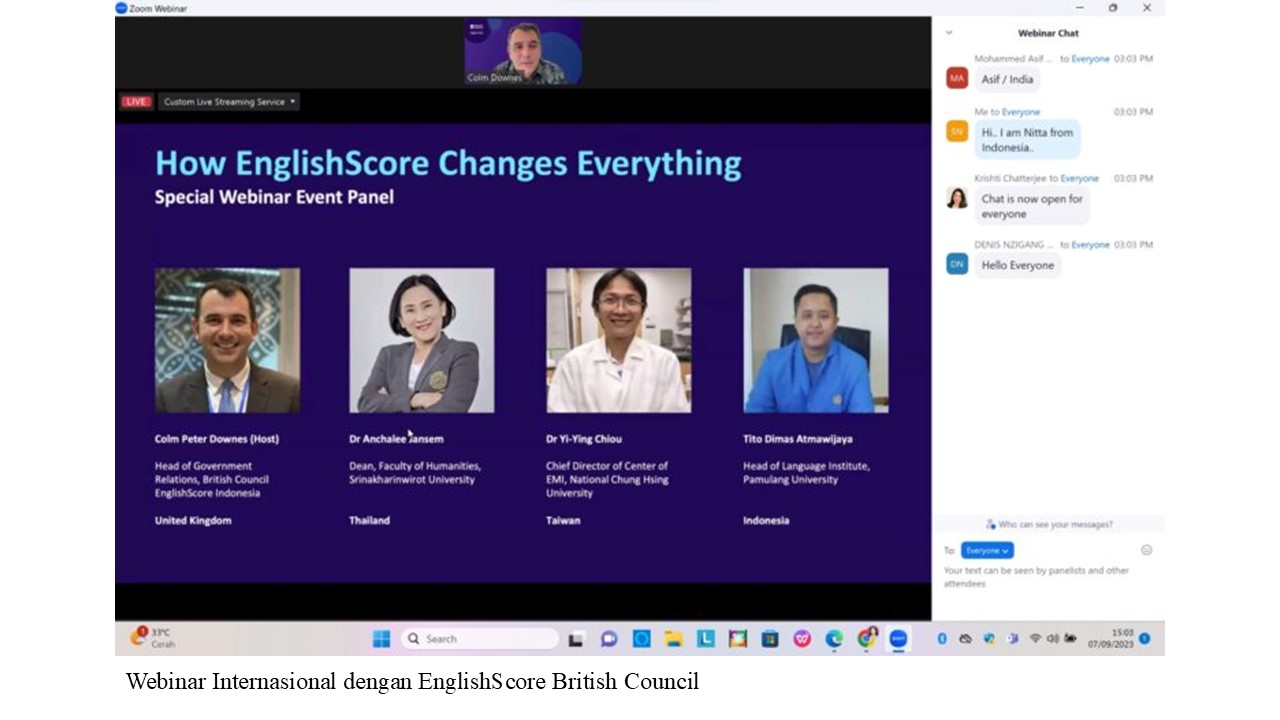Click 'Head of Language Institute, Pamulang University' text

pyautogui.click(x=806, y=473)
